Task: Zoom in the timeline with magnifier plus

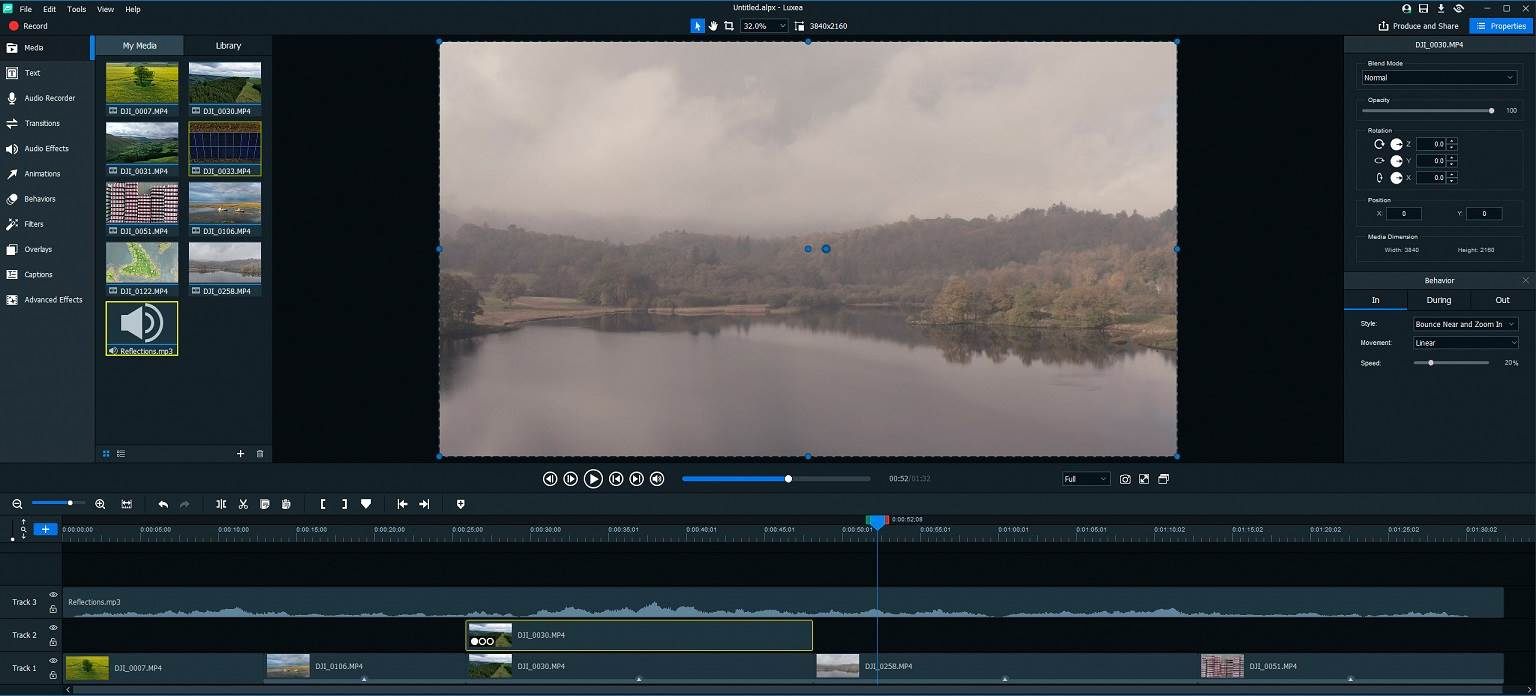Action: pos(98,504)
